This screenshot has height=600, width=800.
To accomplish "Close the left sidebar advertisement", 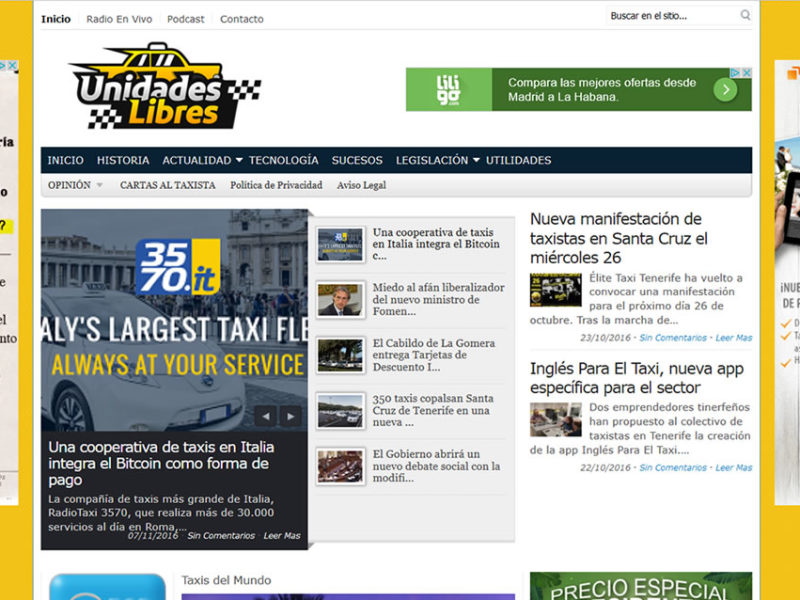I will point(12,65).
